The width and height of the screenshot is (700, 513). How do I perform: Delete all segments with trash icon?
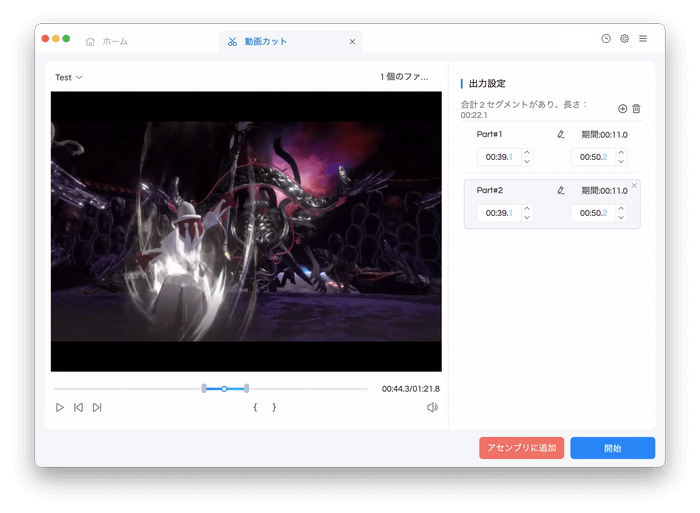[x=636, y=108]
